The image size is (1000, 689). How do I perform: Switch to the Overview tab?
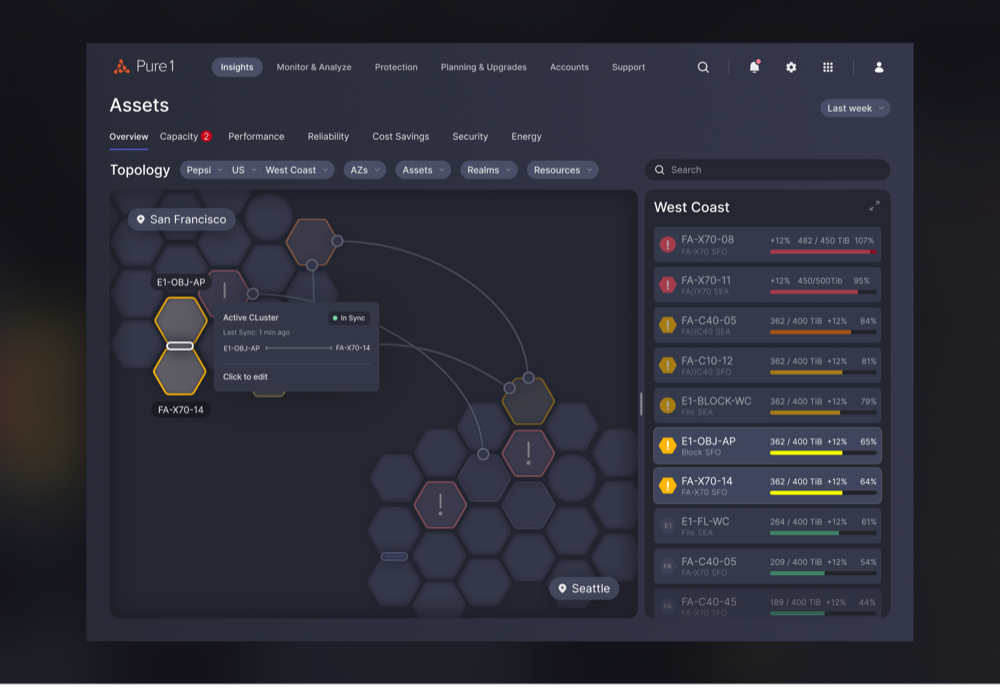coord(128,137)
